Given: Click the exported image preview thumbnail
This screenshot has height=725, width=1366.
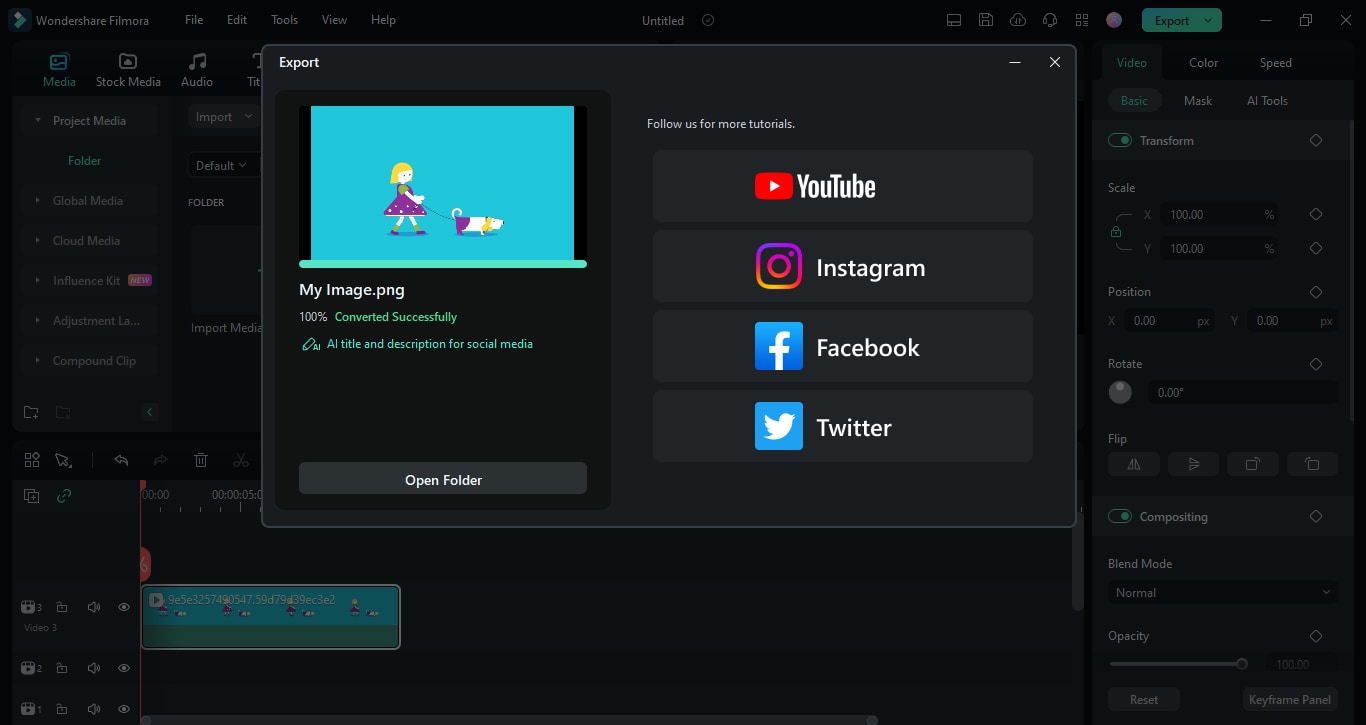Looking at the screenshot, I should (x=443, y=183).
